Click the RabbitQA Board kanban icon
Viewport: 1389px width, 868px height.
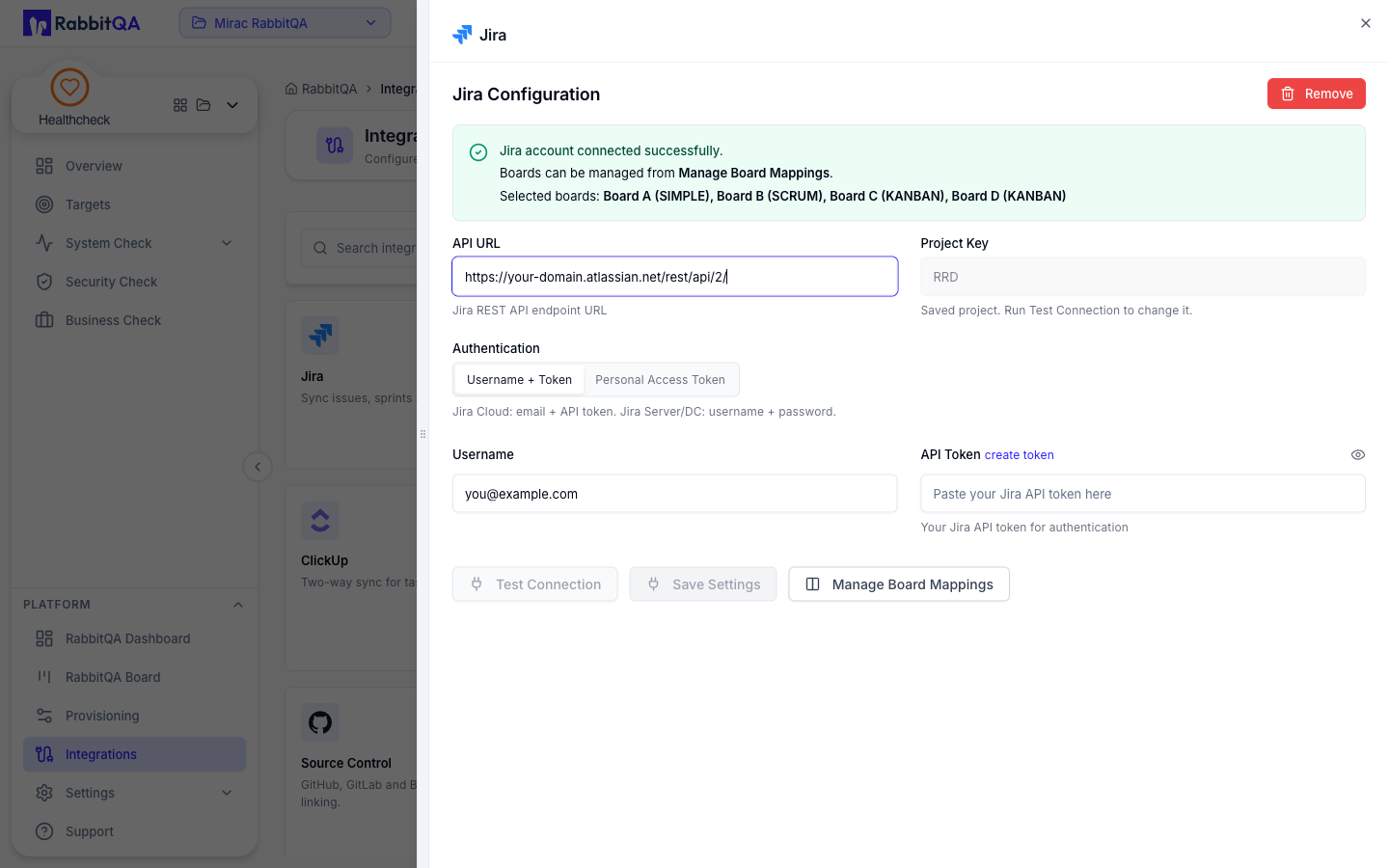tap(44, 677)
